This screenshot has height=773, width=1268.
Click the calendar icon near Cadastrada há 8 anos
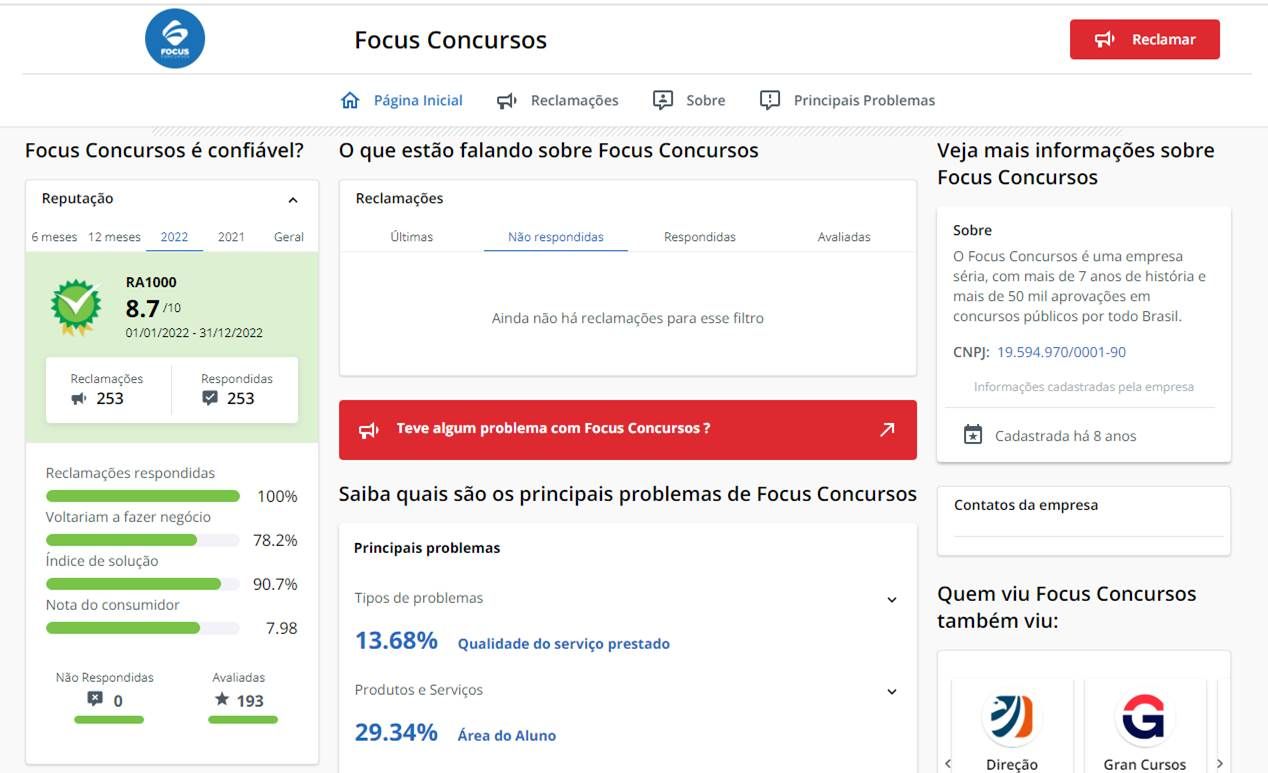point(972,435)
